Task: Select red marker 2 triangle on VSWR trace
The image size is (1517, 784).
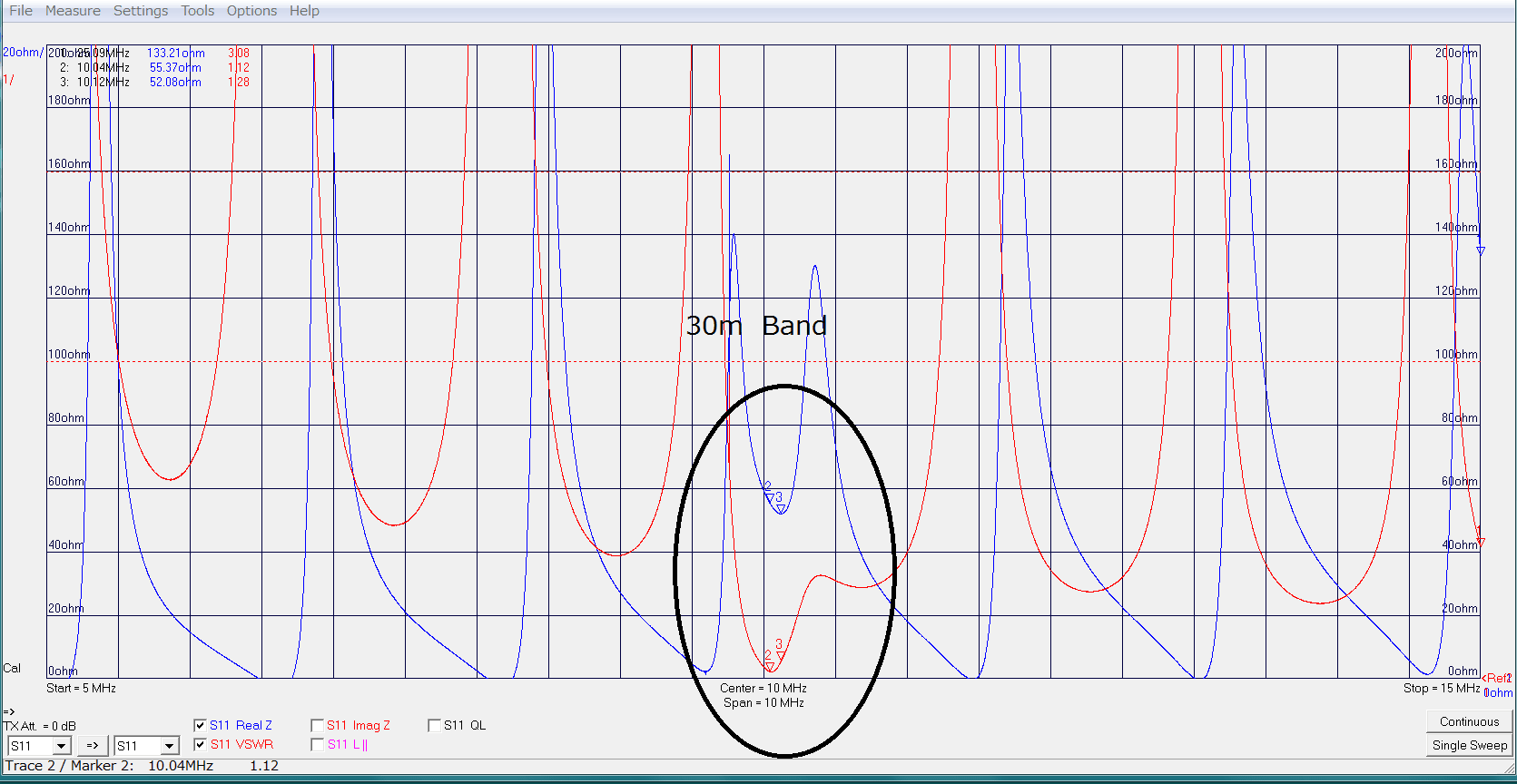Action: (x=770, y=667)
